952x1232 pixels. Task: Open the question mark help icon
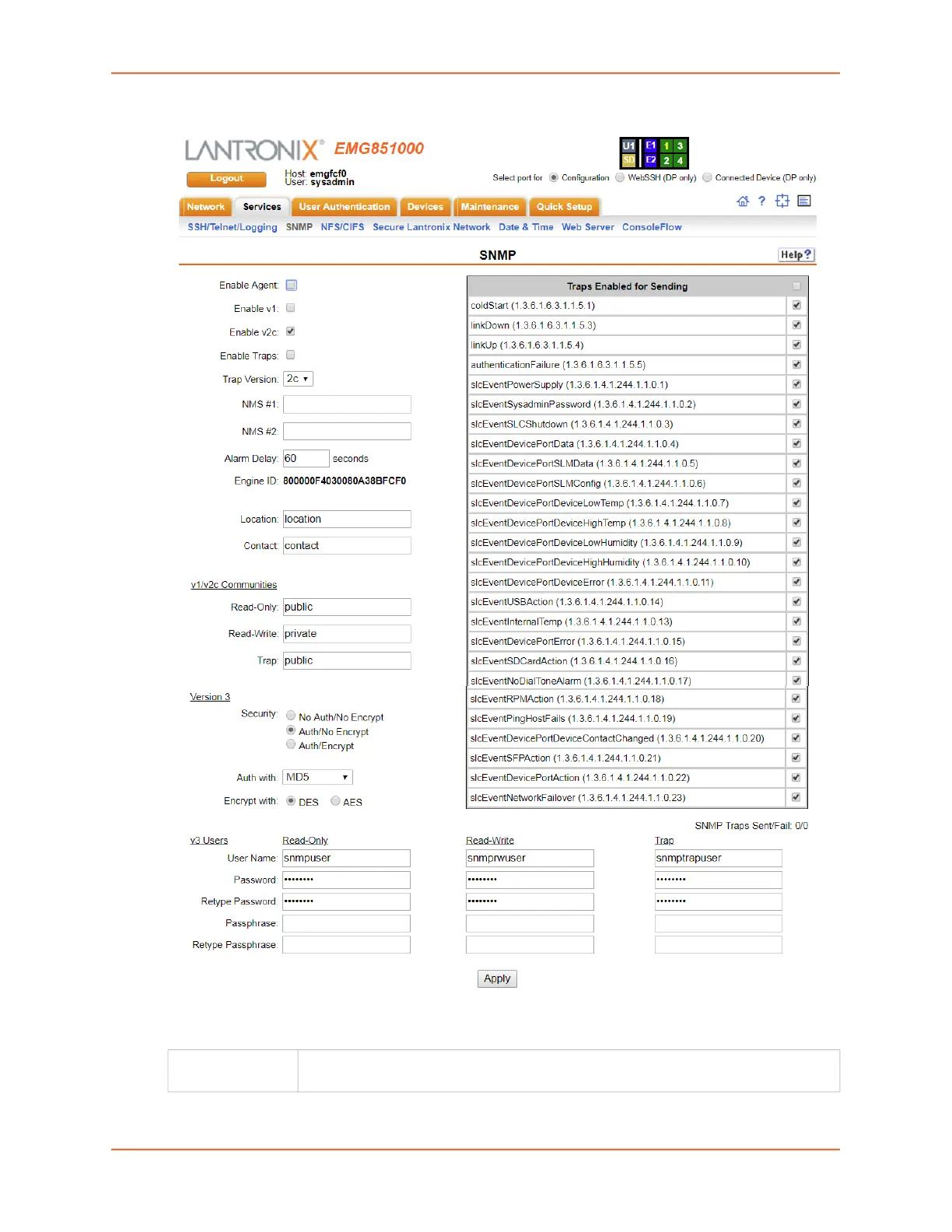762,201
